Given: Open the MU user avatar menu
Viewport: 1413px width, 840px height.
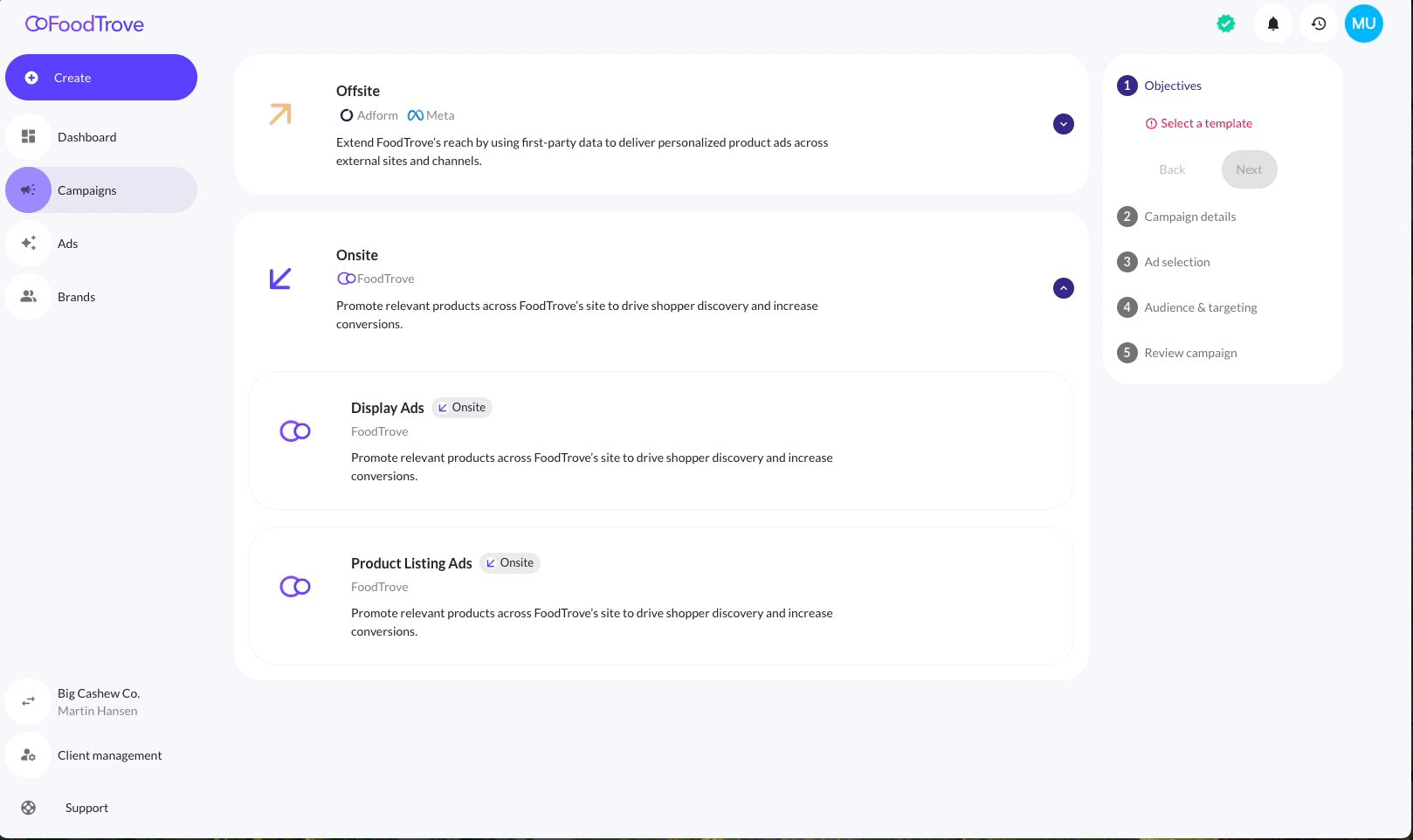Looking at the screenshot, I should 1364,24.
